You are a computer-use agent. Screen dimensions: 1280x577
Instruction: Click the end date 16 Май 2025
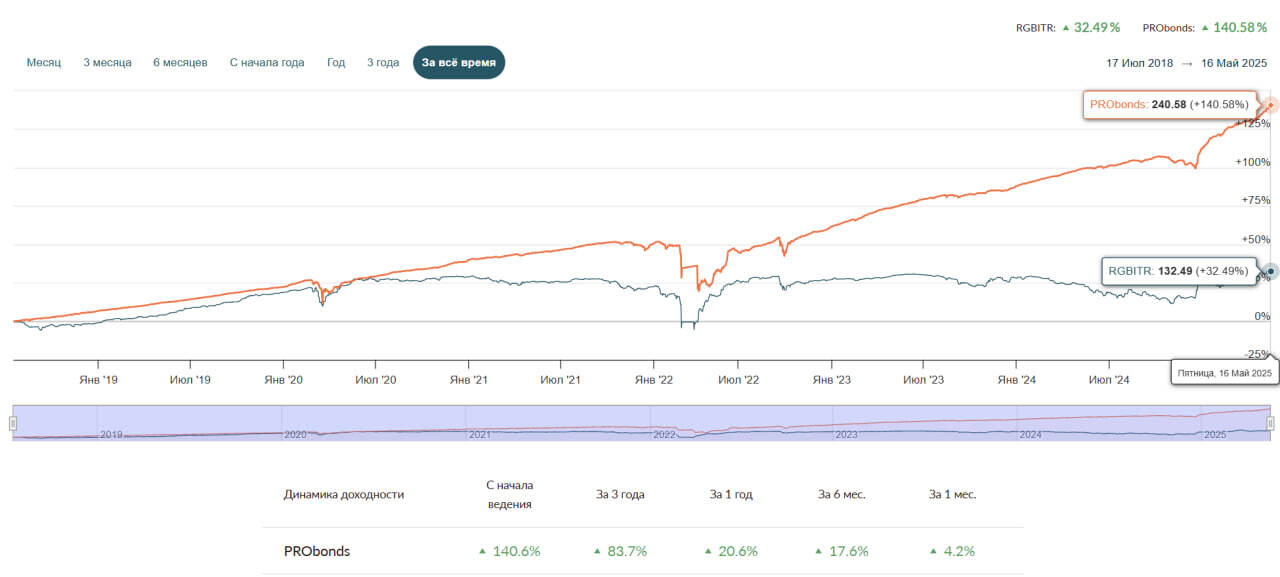(x=1234, y=62)
